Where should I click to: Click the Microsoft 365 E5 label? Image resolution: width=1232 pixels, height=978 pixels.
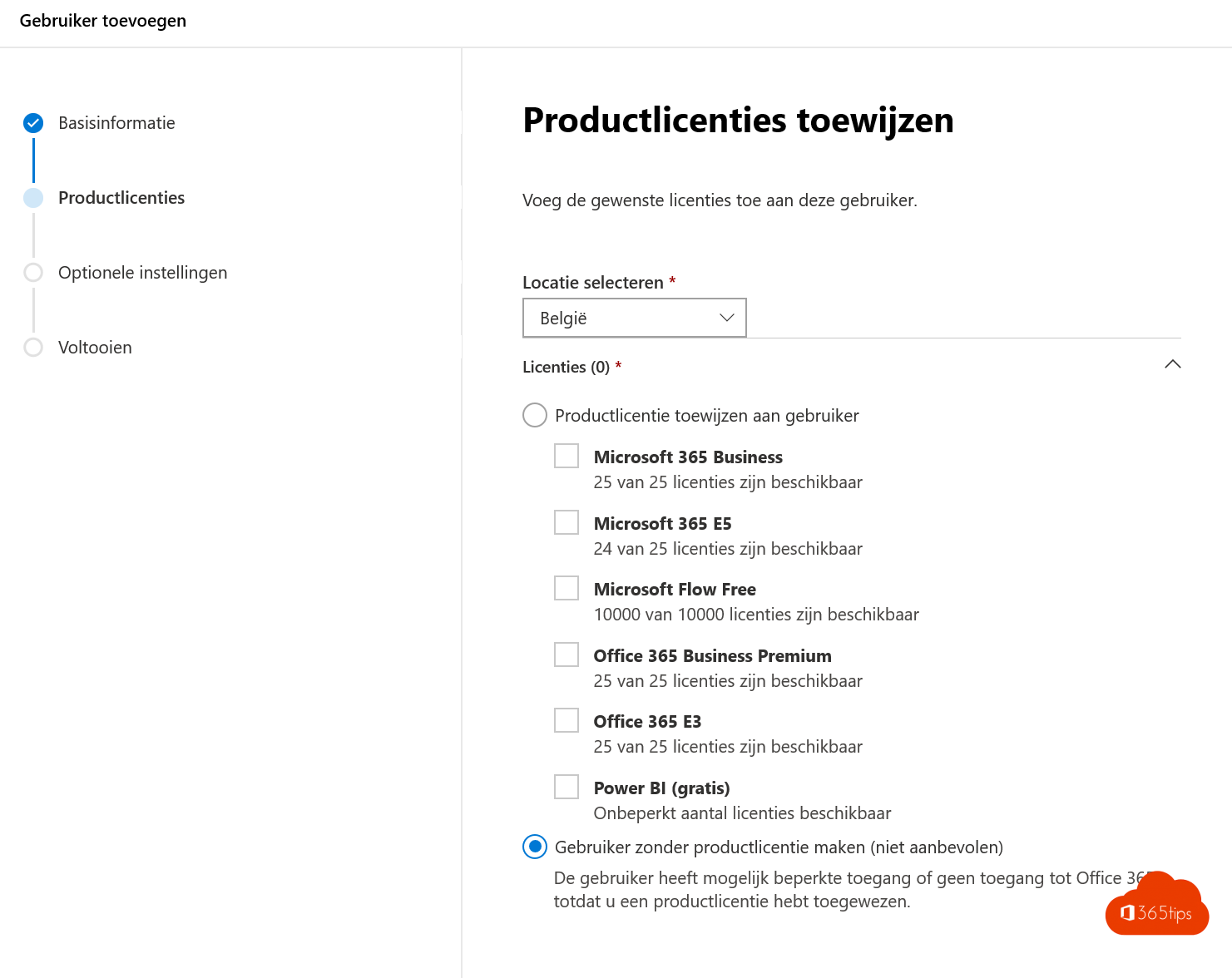[x=662, y=524]
